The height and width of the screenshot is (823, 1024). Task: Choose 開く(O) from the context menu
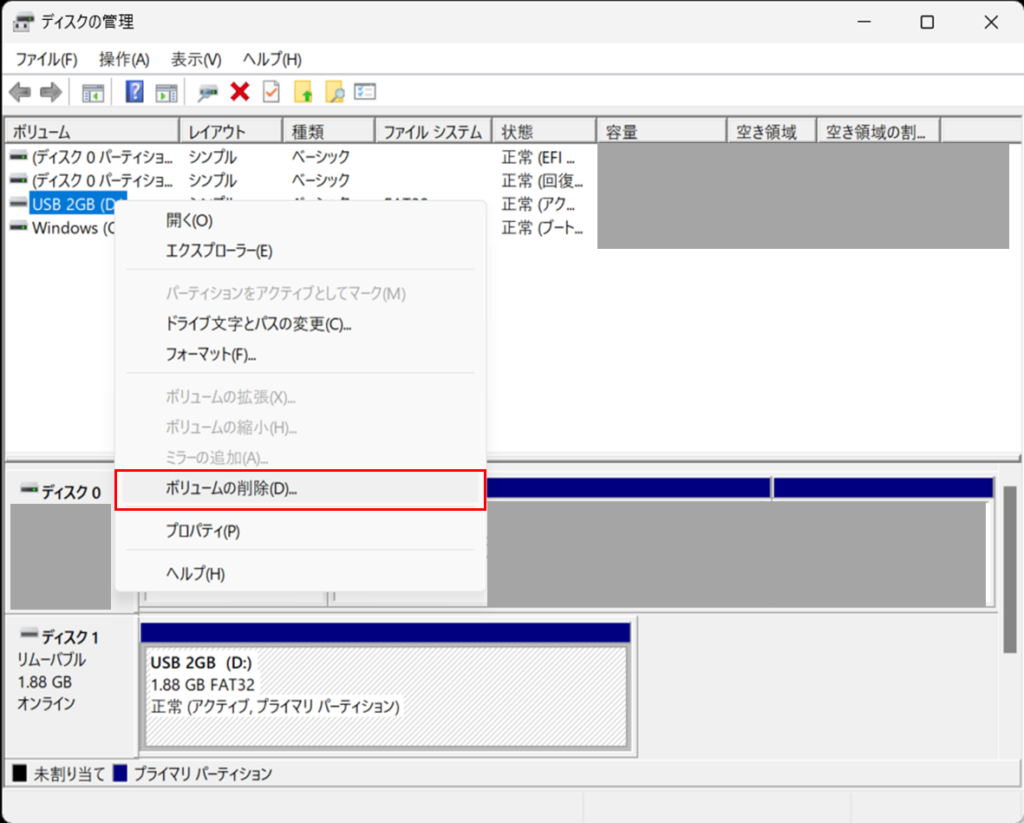point(300,221)
